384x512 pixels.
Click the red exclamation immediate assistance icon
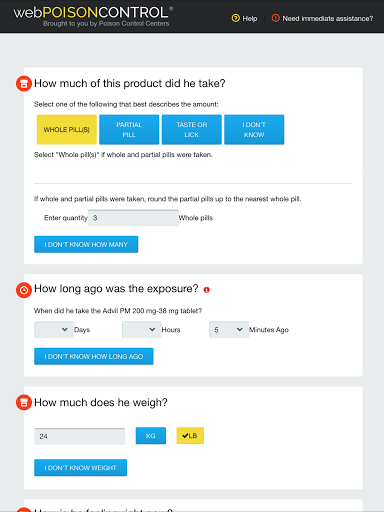point(275,18)
